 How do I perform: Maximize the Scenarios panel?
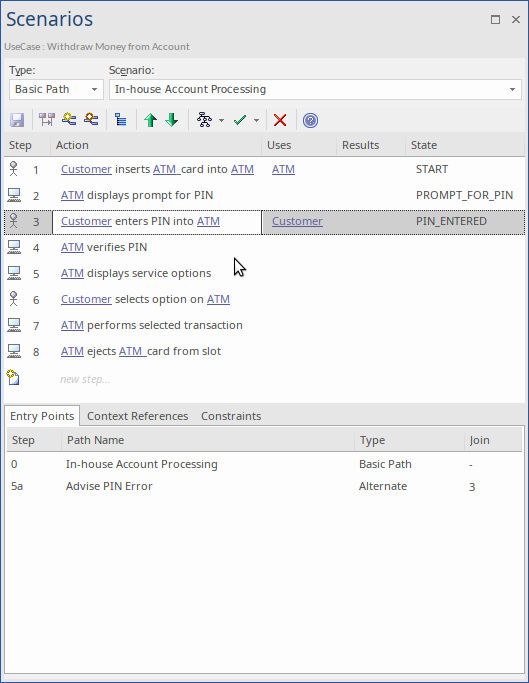pos(495,20)
